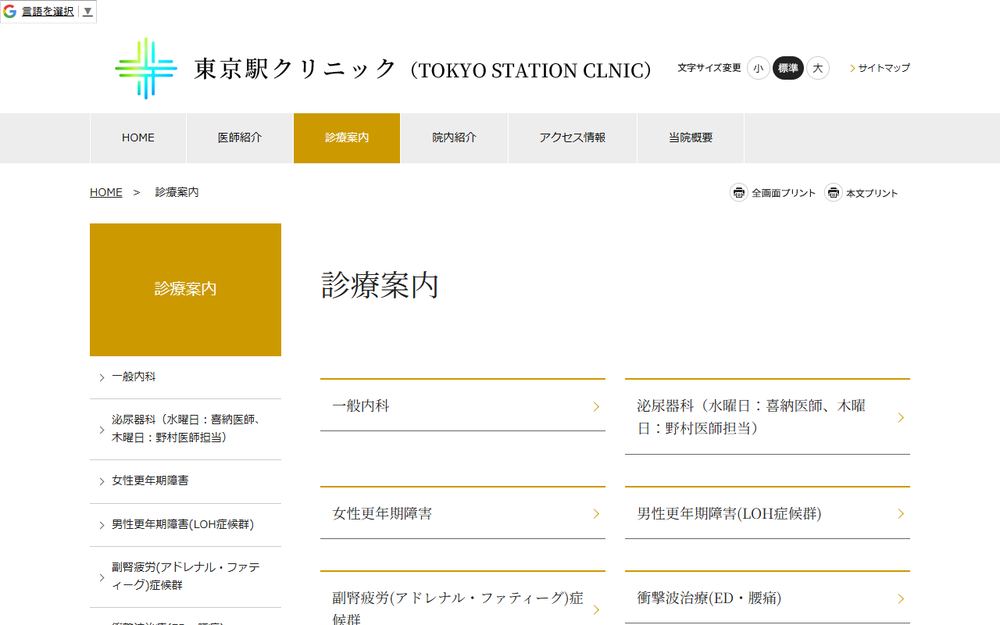The width and height of the screenshot is (1000, 625).
Task: Go to HOME in the navigation bar
Action: click(x=138, y=138)
